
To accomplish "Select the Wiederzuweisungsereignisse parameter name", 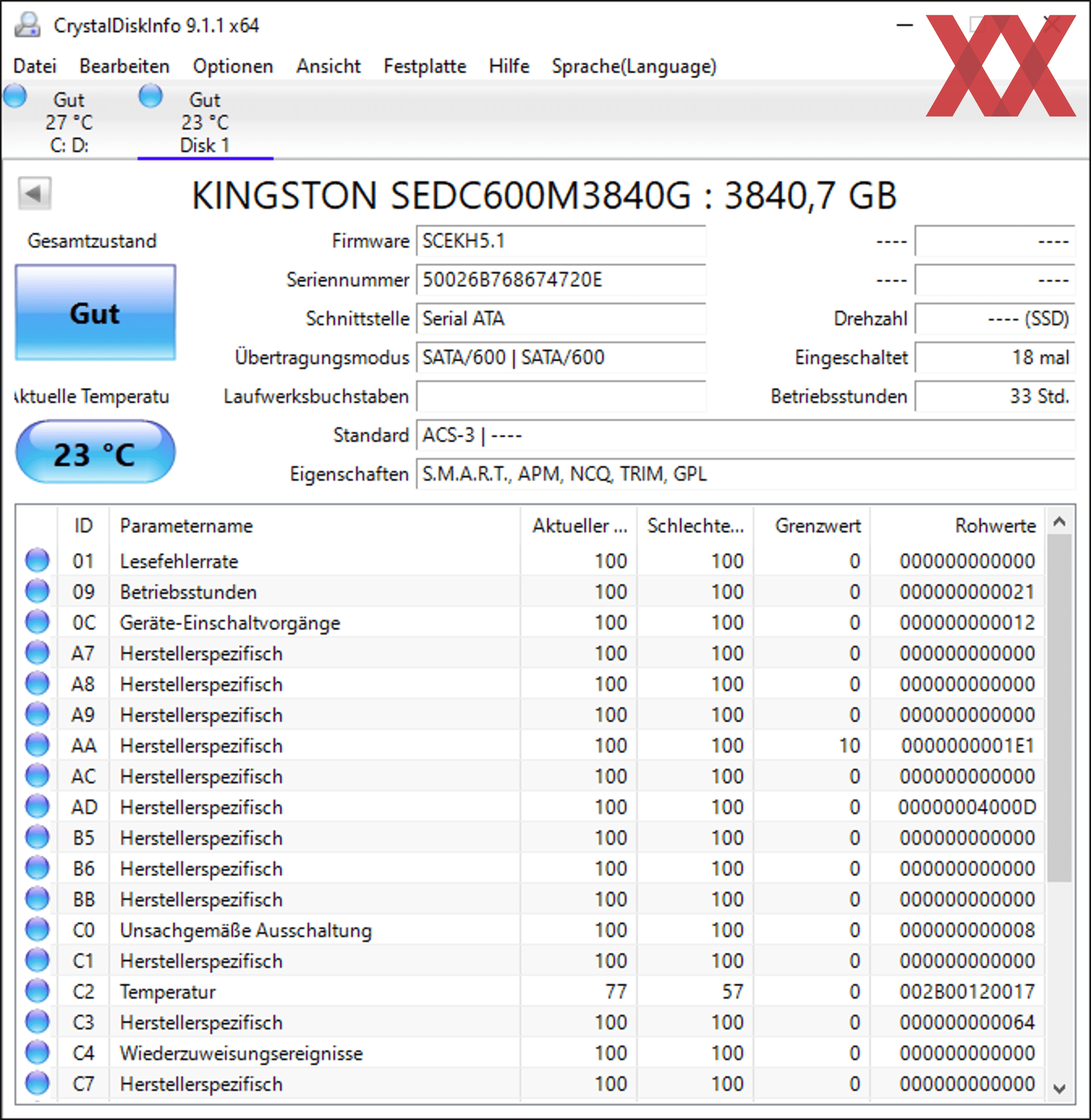I will pos(241,1054).
